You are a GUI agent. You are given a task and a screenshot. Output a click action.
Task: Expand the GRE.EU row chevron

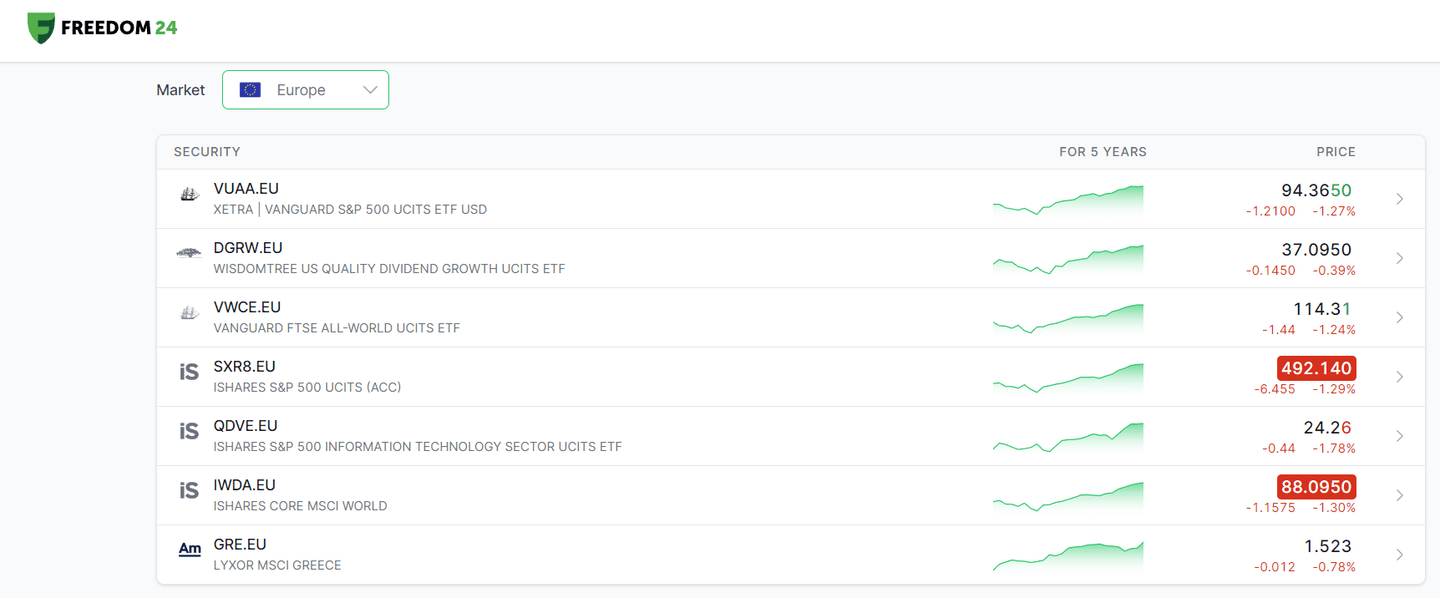[1400, 554]
